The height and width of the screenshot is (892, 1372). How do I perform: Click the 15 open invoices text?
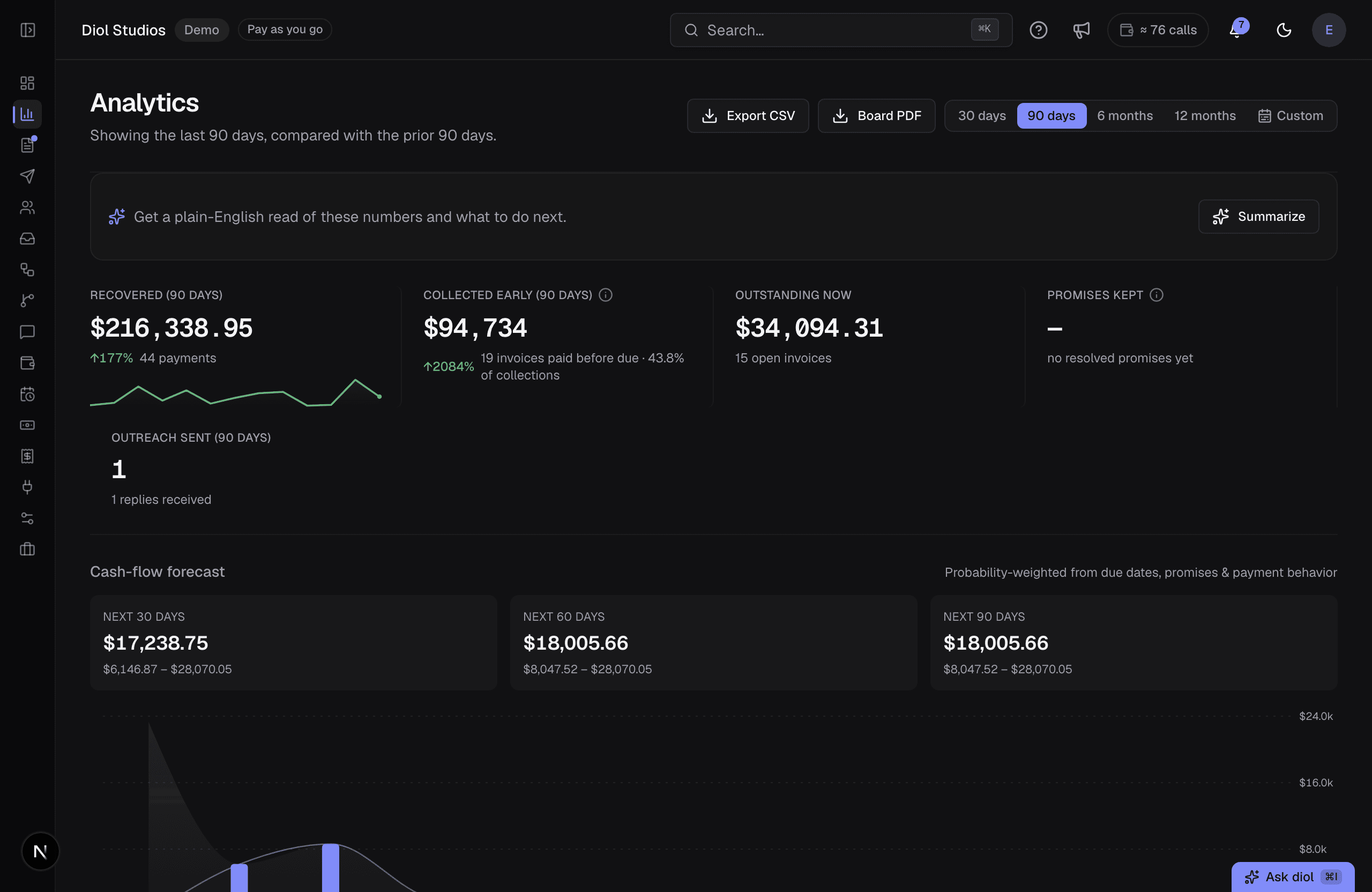click(x=783, y=358)
